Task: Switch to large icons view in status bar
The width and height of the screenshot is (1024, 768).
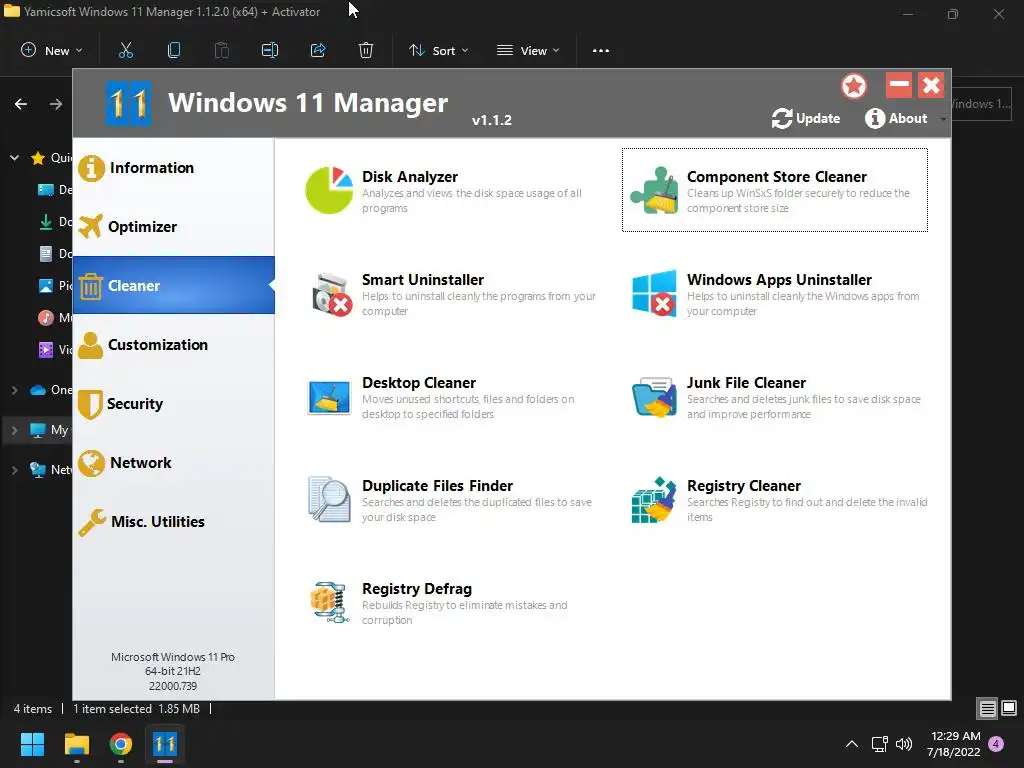Action: tap(1009, 708)
